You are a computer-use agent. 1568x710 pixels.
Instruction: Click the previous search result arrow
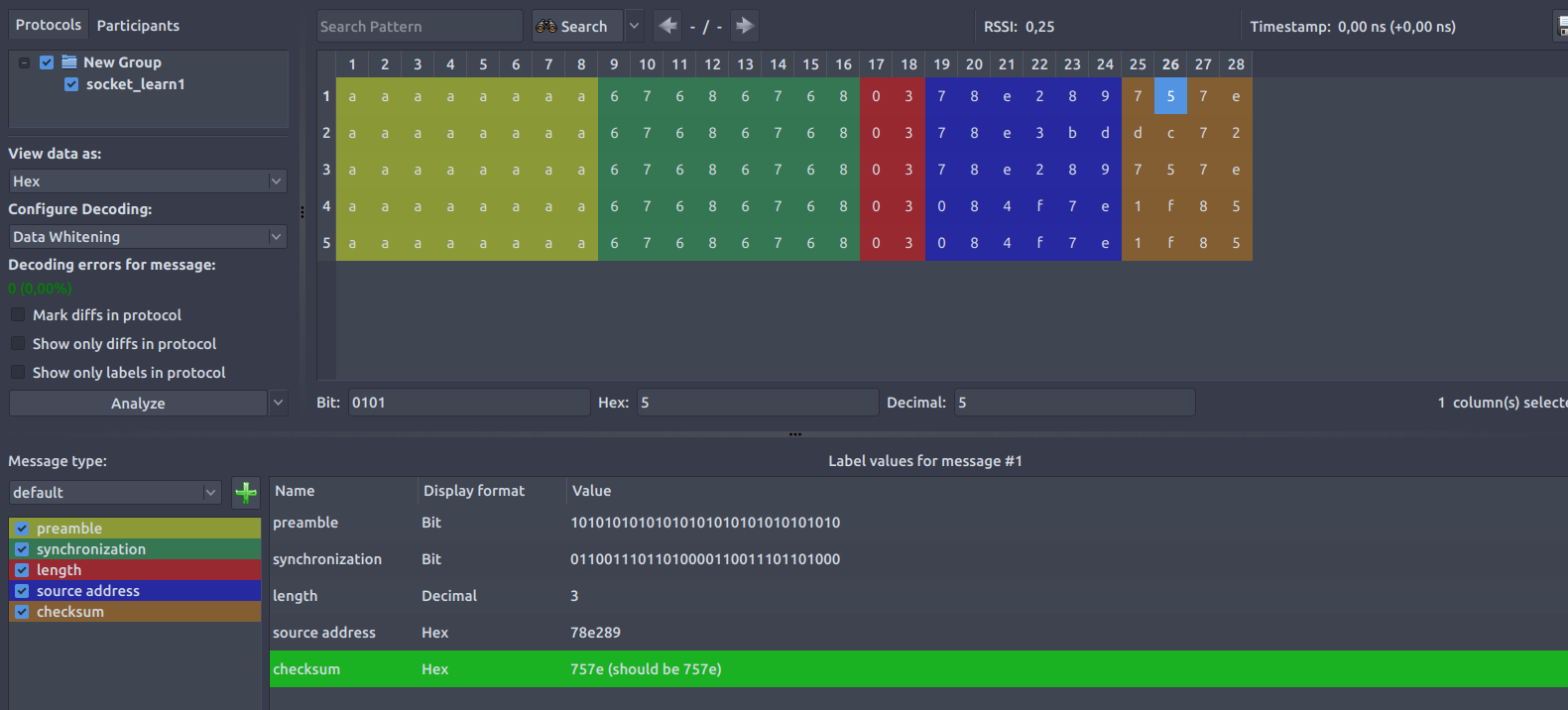(x=668, y=26)
